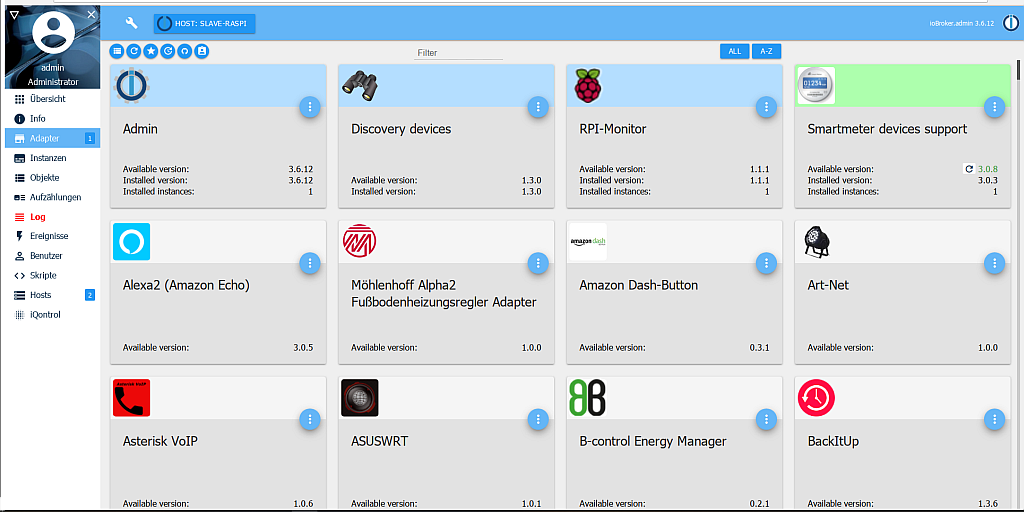Open the three-dot menu on RPI-Monitor

pyautogui.click(x=766, y=107)
